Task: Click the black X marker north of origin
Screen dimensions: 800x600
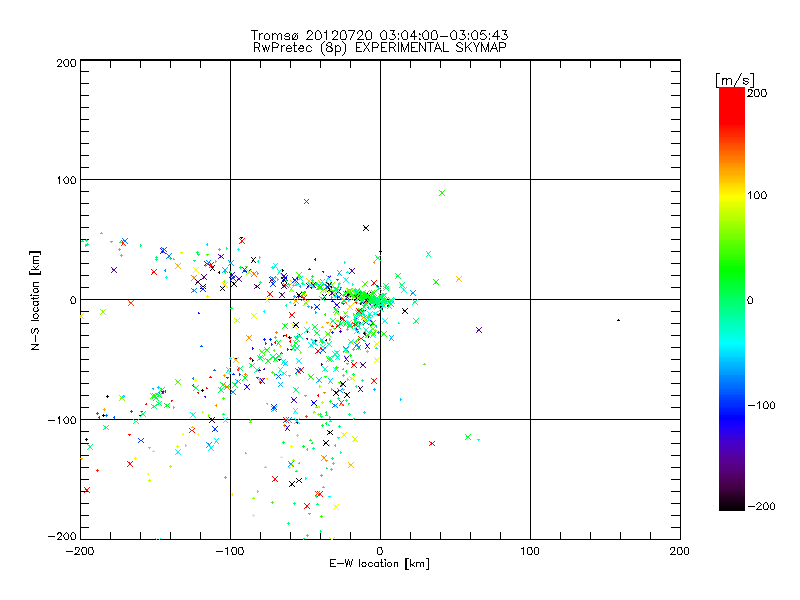Action: [366, 228]
